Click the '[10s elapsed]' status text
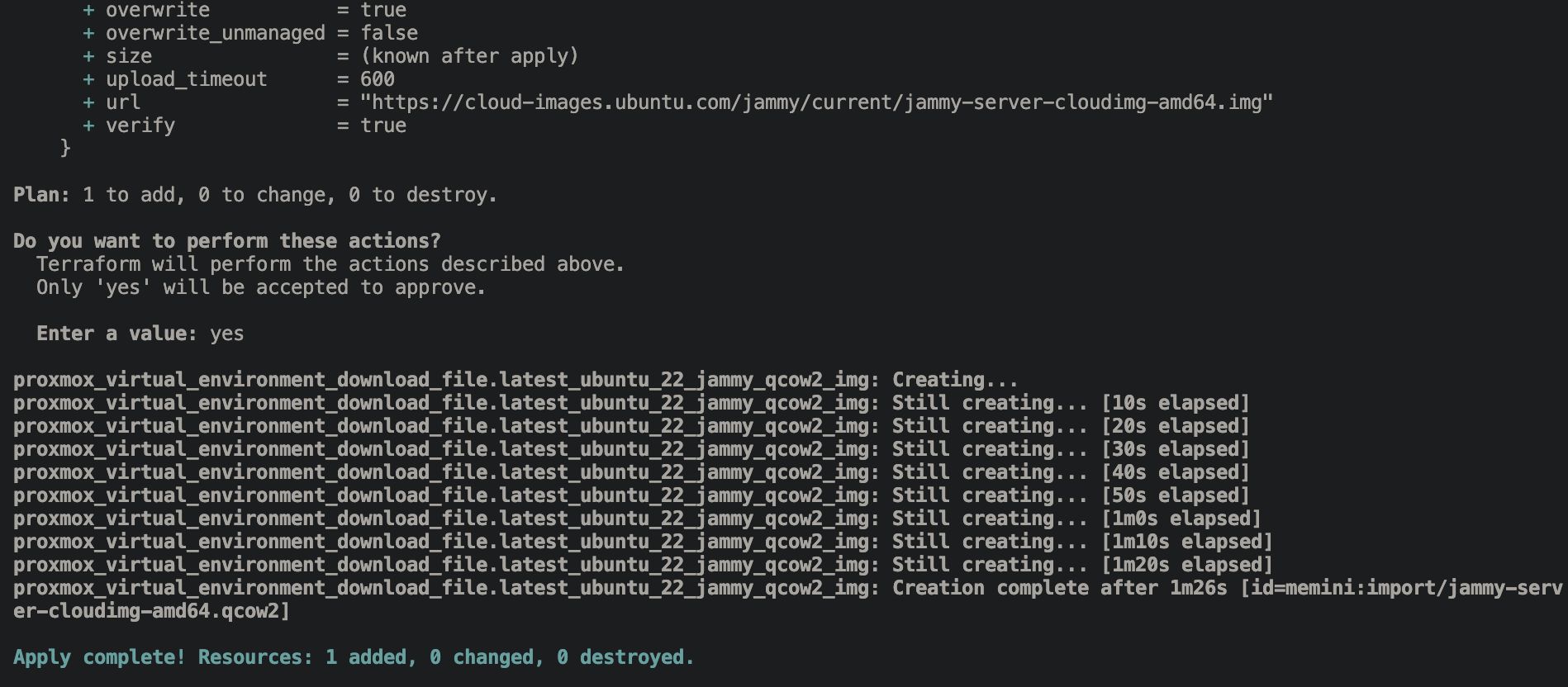1568x687 pixels. click(x=1175, y=403)
